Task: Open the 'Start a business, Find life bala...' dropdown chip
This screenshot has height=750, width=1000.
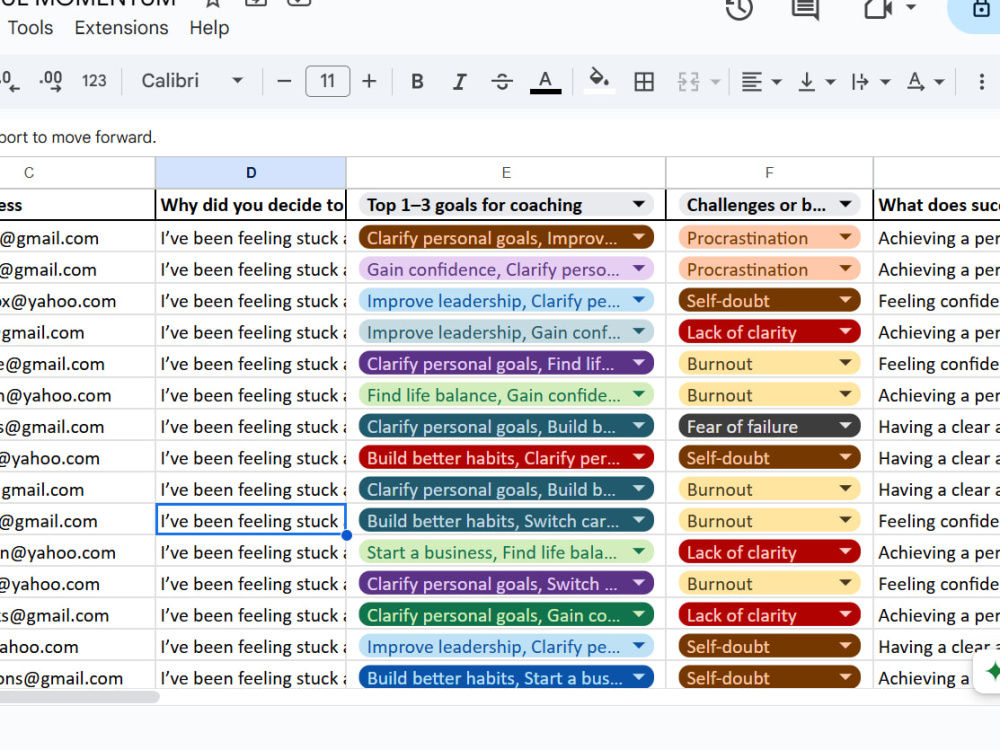Action: (506, 552)
